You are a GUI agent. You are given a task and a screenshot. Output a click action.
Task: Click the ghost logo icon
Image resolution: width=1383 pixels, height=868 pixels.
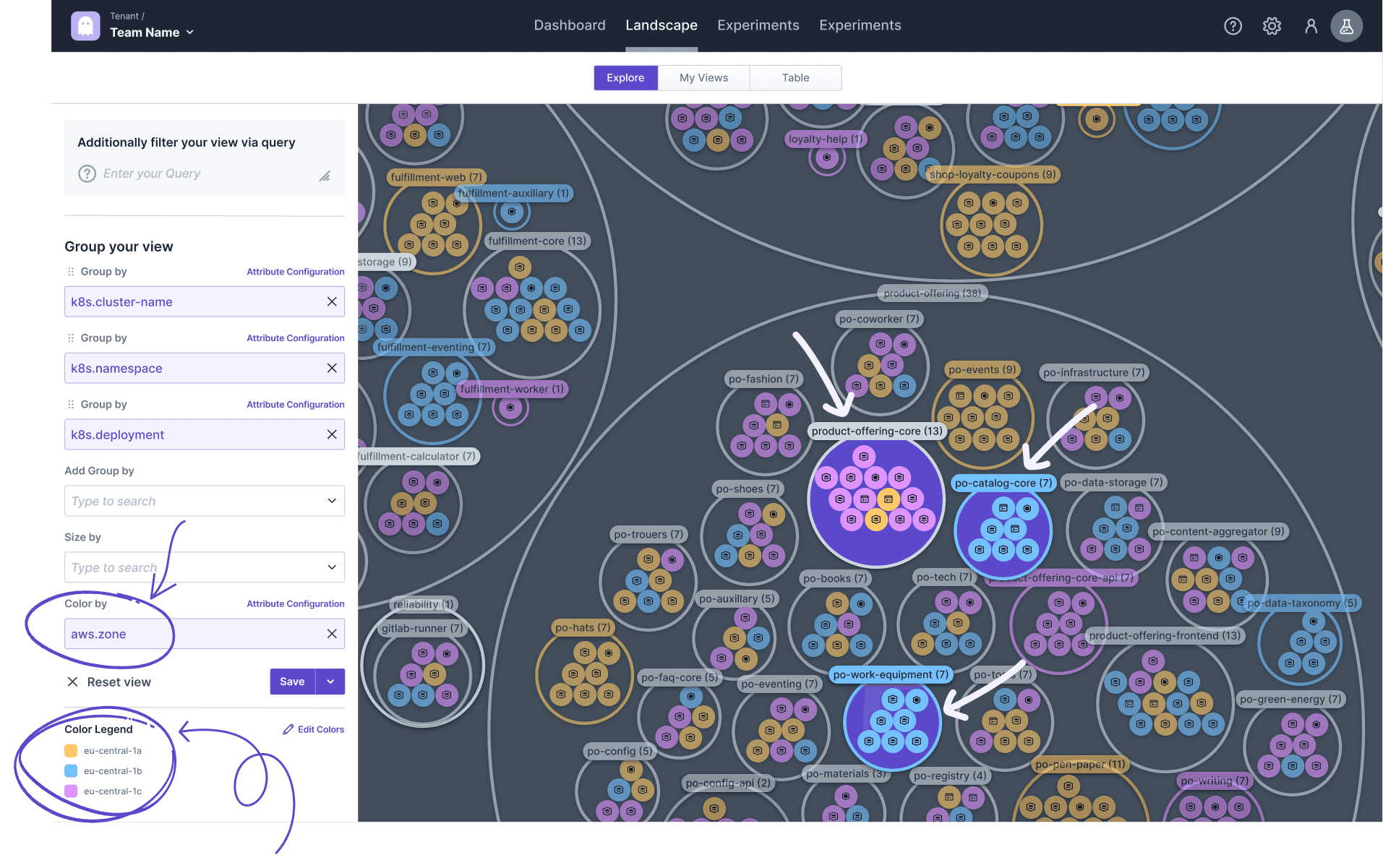coord(85,26)
